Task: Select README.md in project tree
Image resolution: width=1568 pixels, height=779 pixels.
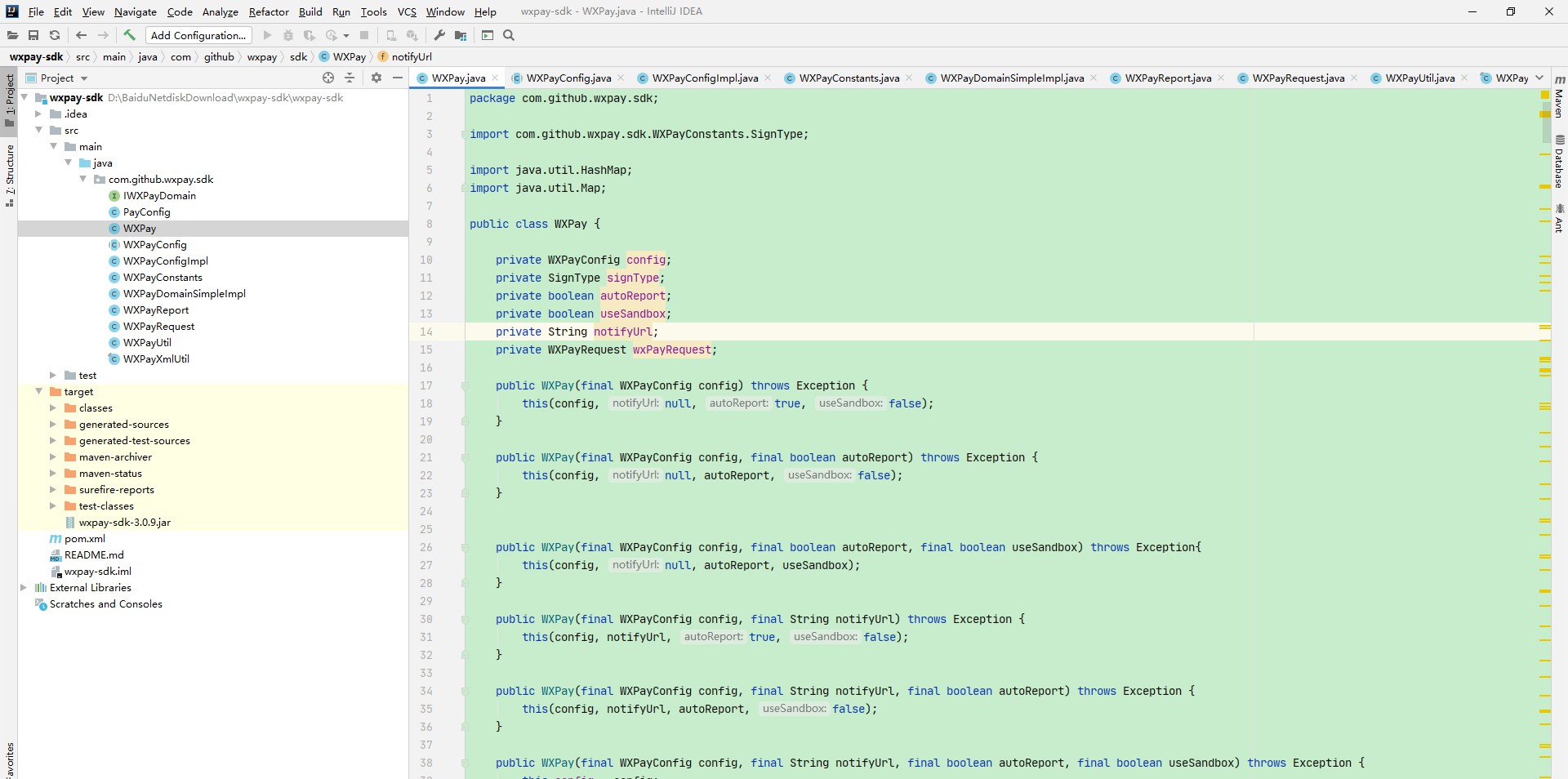Action: (93, 554)
